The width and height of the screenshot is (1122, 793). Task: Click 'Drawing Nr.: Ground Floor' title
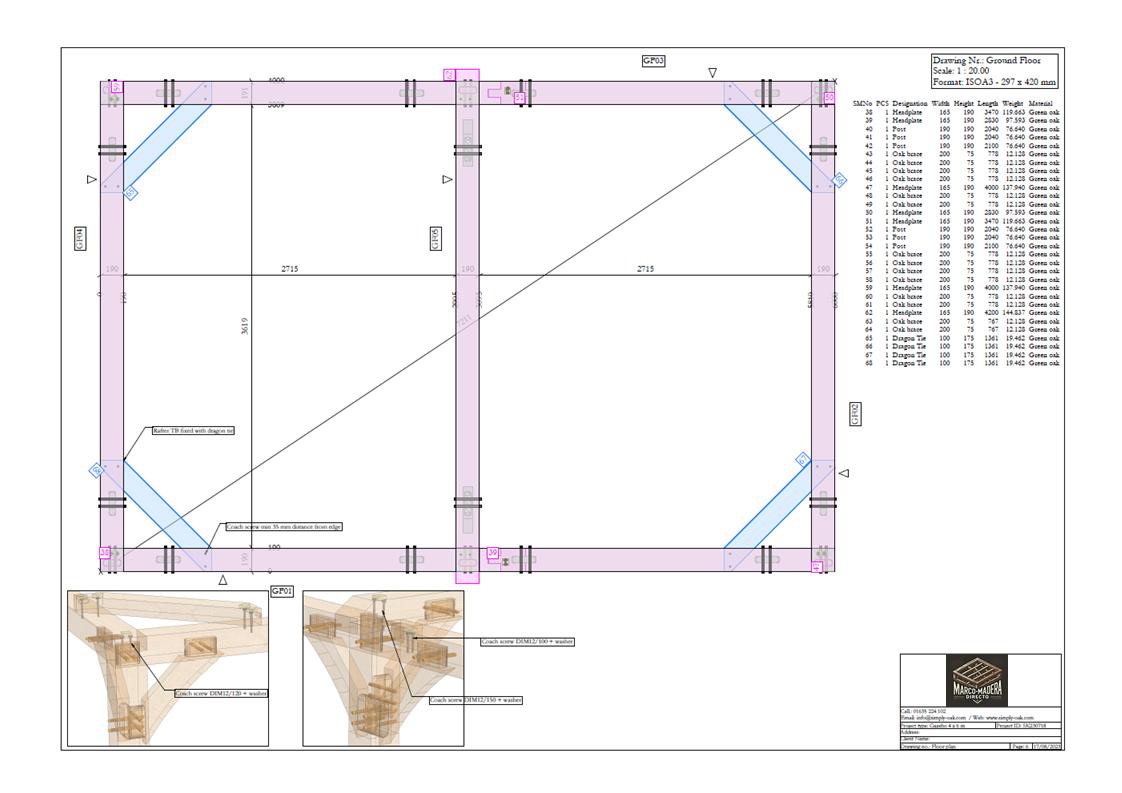pos(986,60)
